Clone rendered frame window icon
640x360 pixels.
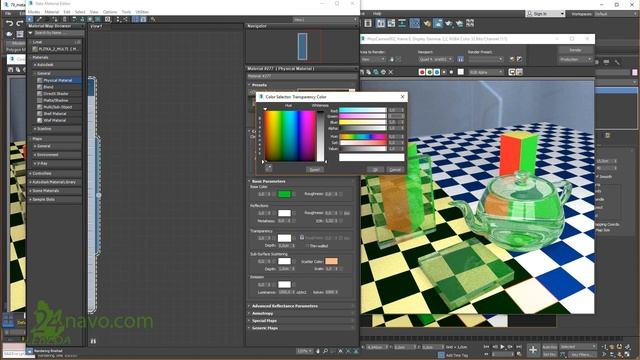[376, 72]
